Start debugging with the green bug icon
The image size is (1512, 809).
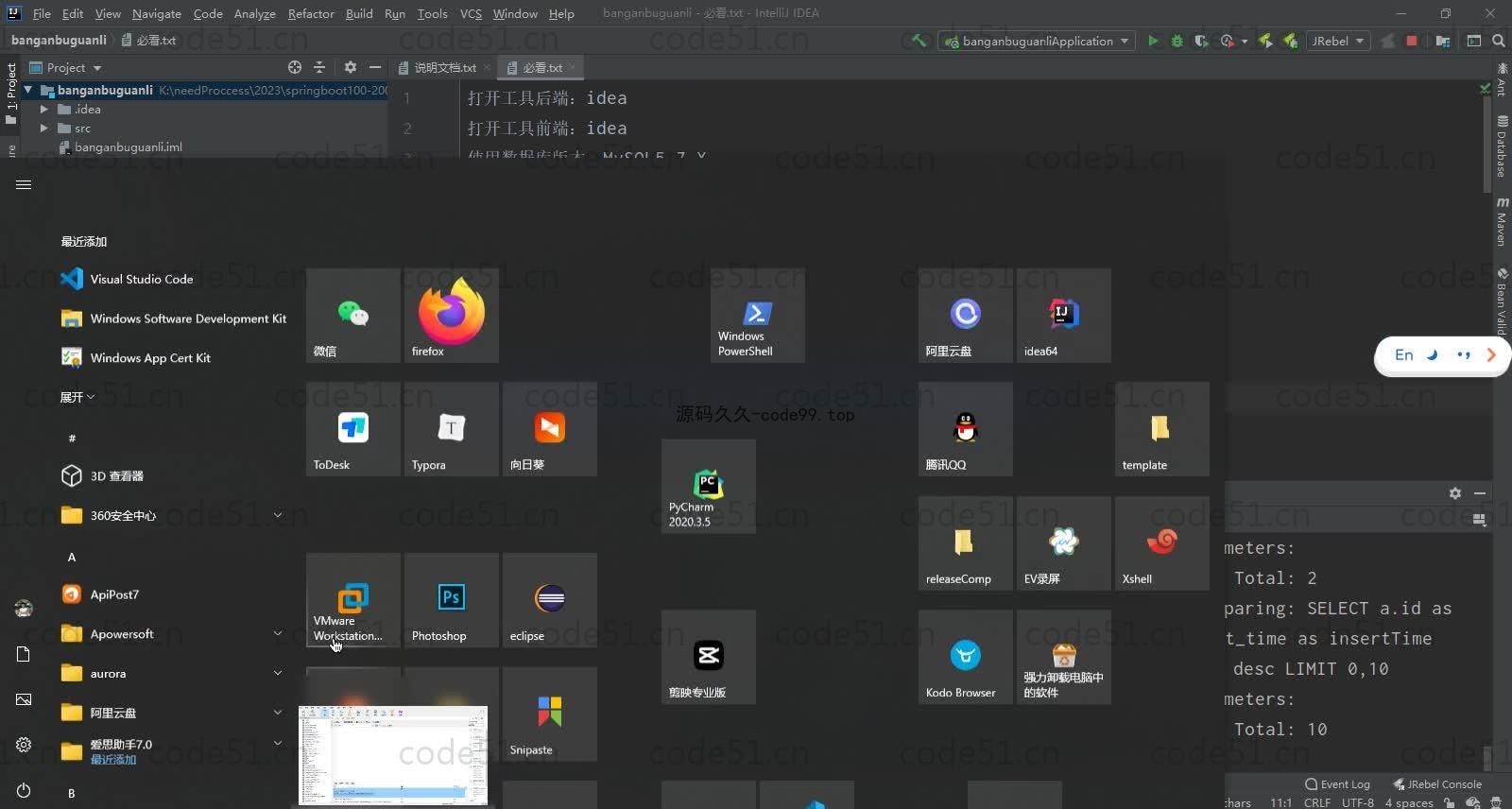pos(1177,41)
